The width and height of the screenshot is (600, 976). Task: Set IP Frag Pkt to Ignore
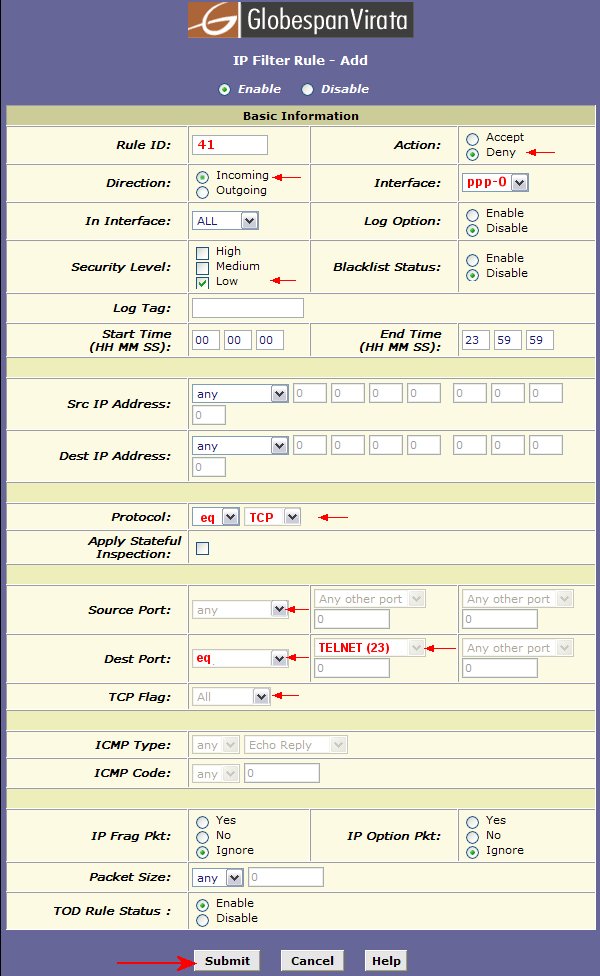coord(202,852)
